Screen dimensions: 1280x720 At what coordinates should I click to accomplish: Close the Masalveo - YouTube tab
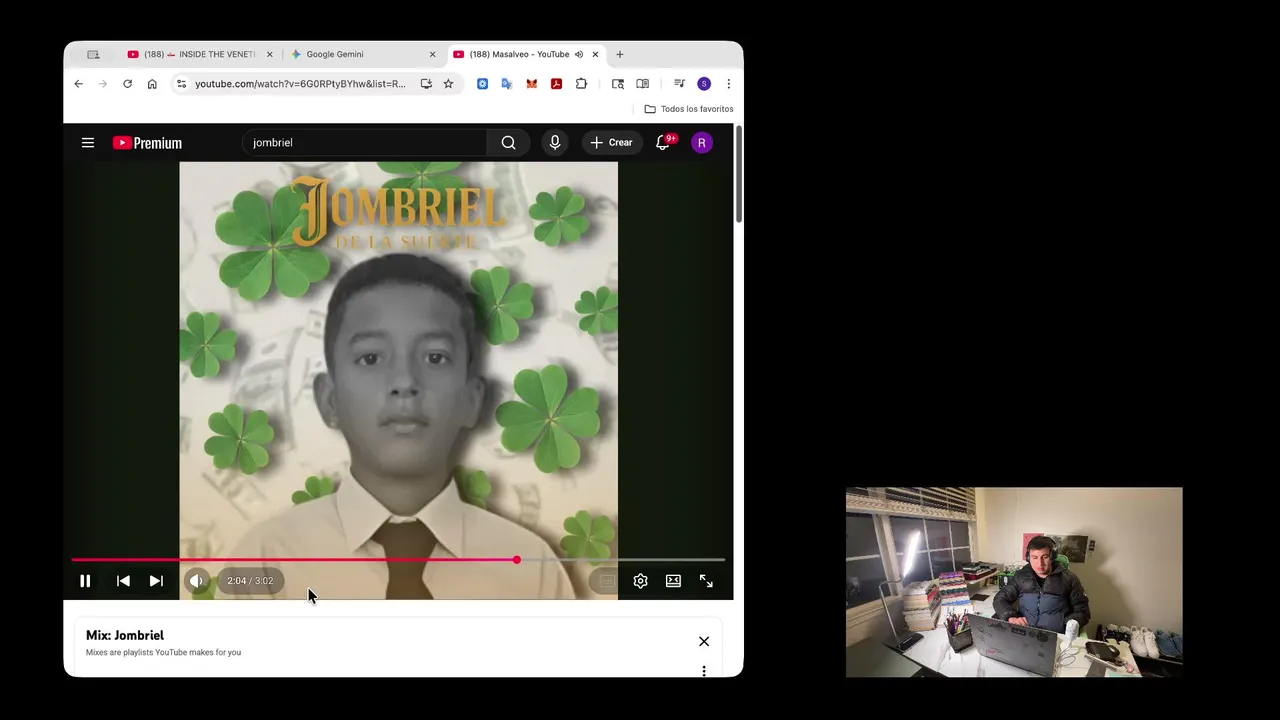point(595,54)
